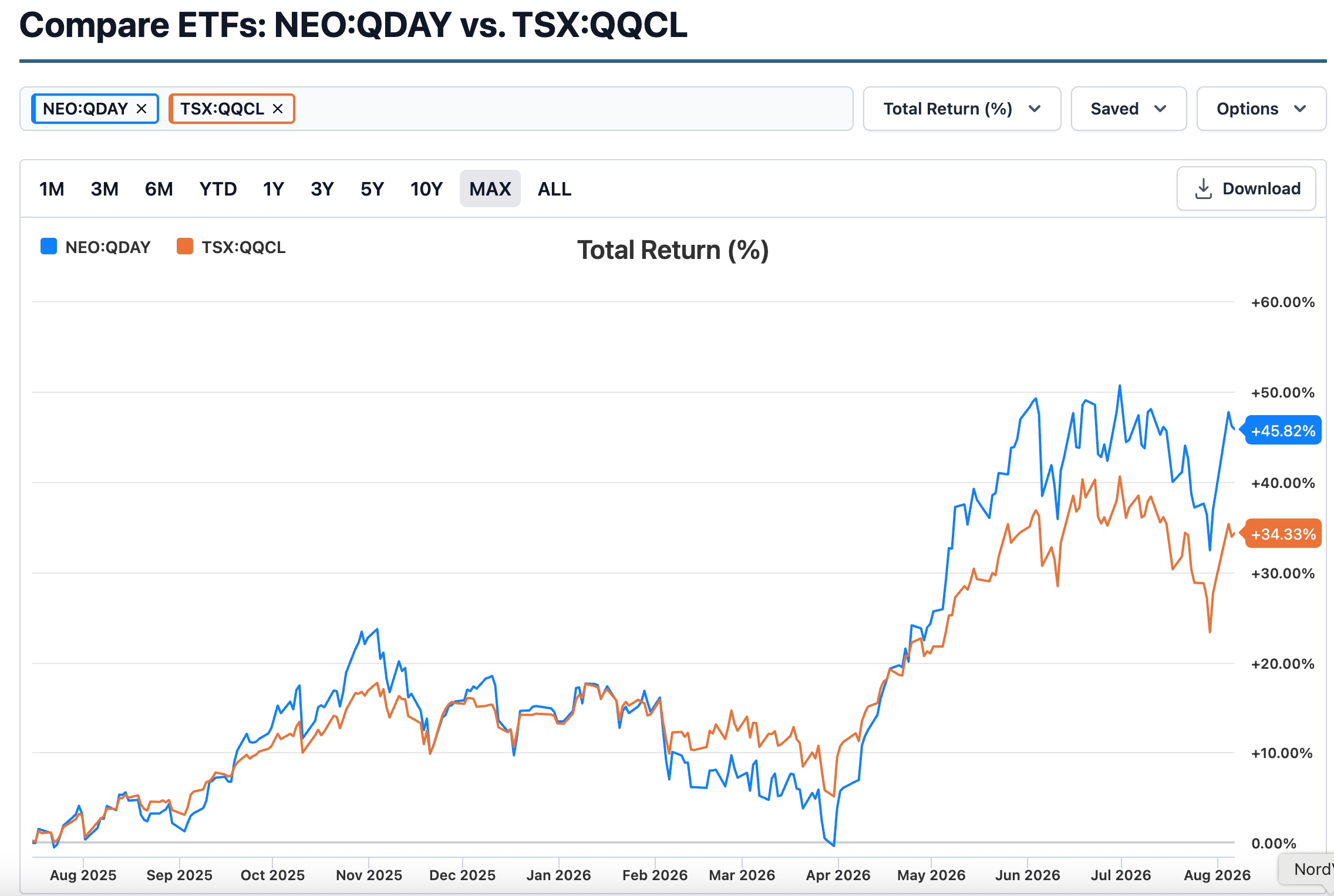1334x896 pixels.
Task: Open the Total Return (%) dropdown
Action: [962, 109]
